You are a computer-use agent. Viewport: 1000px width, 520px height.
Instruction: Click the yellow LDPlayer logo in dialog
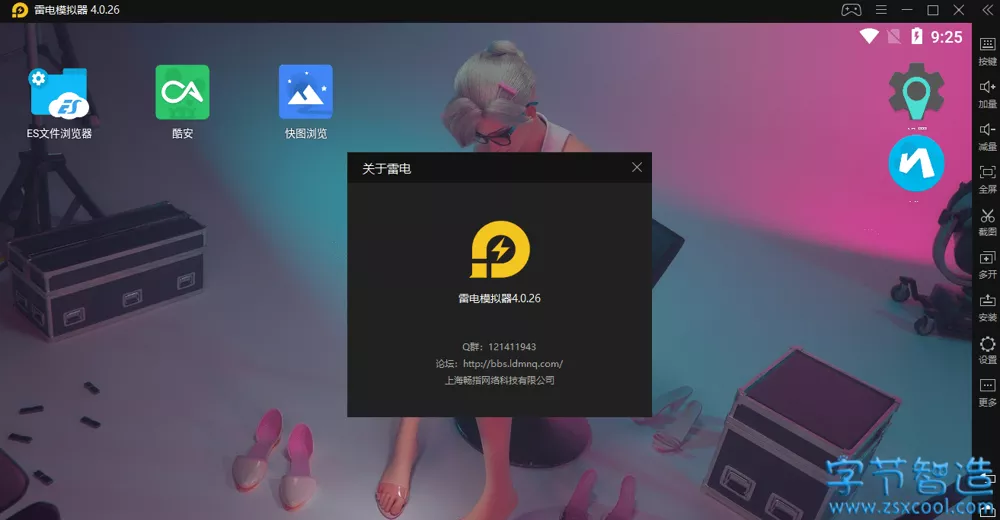pos(500,249)
